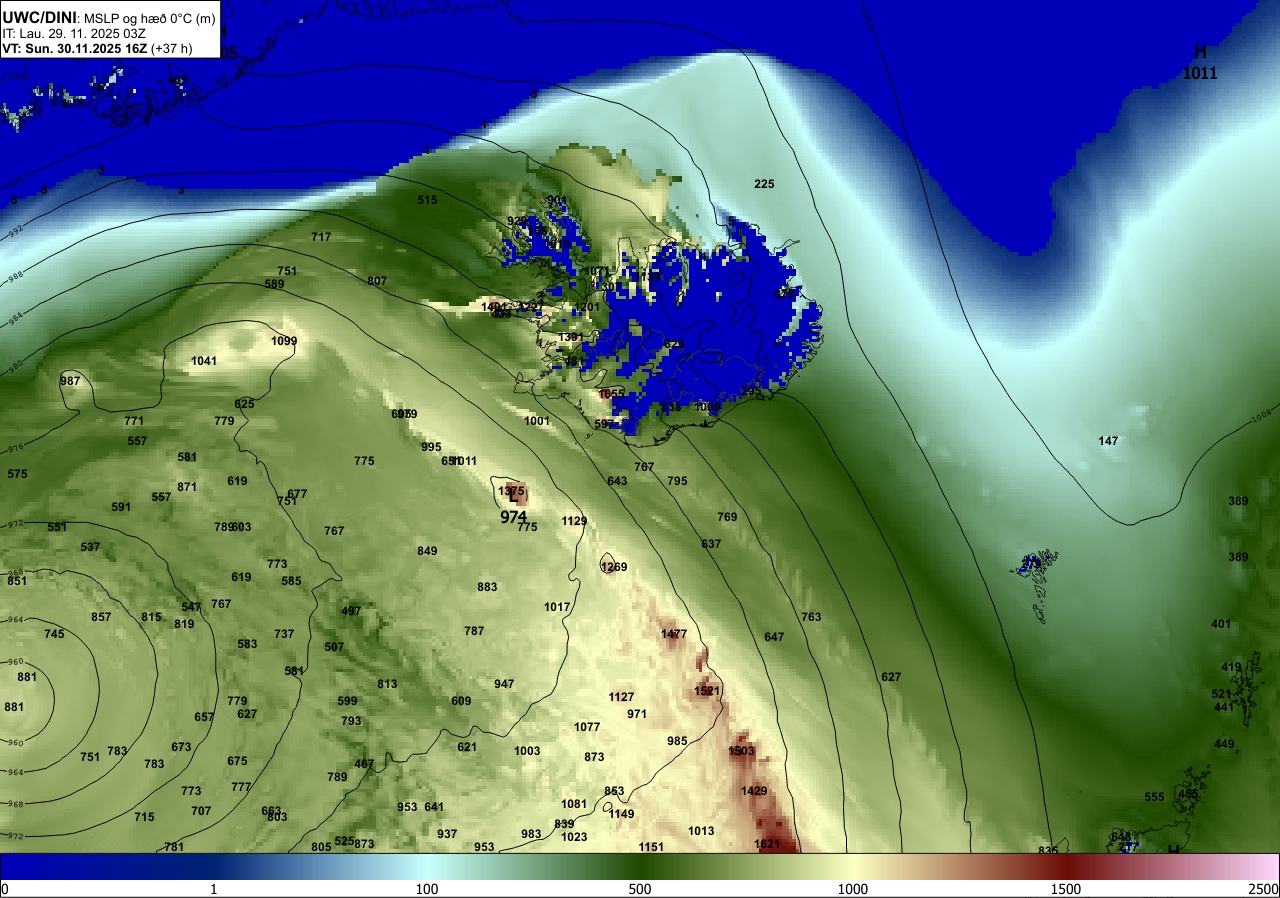This screenshot has width=1280, height=898.
Task: Click the '1429' height value
Action: 754,791
